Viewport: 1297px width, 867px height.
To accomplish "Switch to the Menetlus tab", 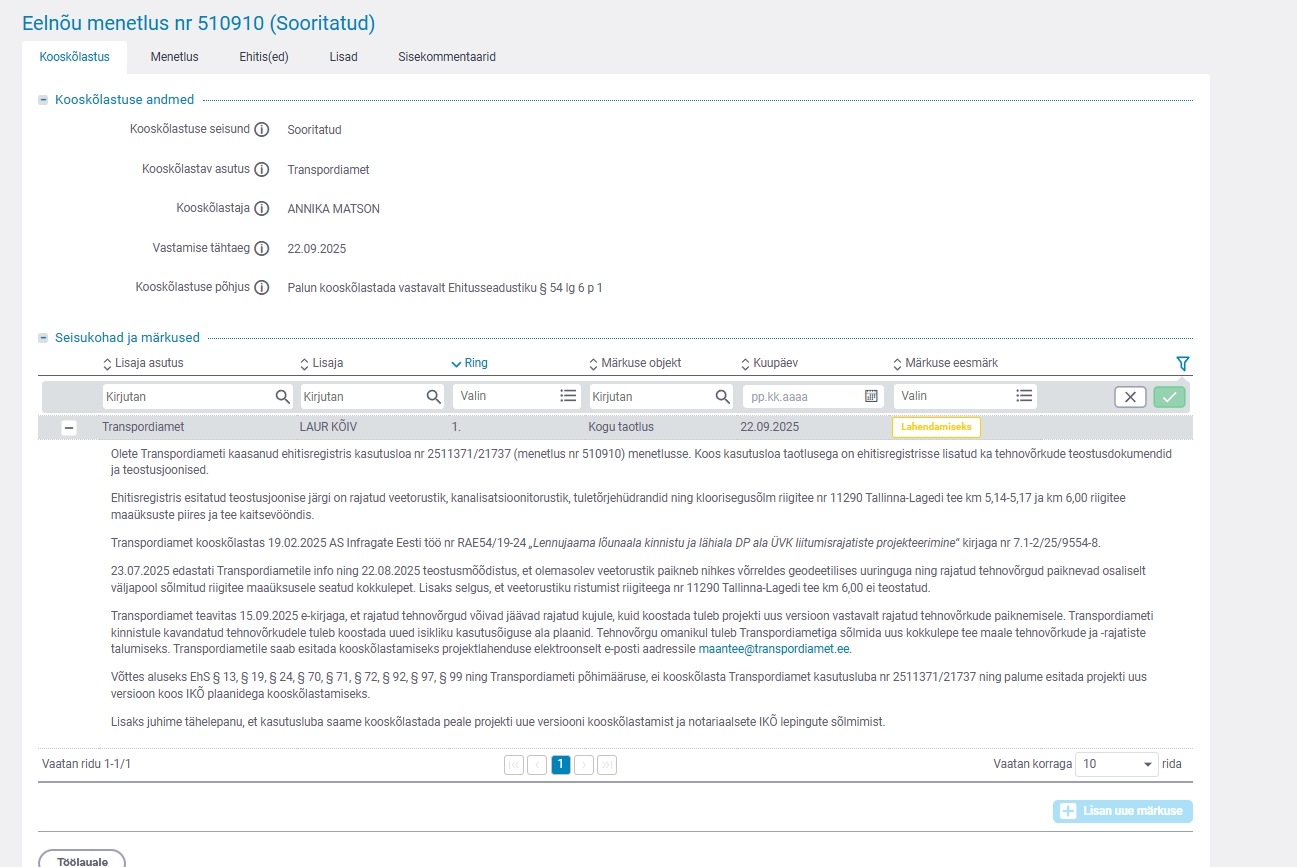I will pos(174,57).
